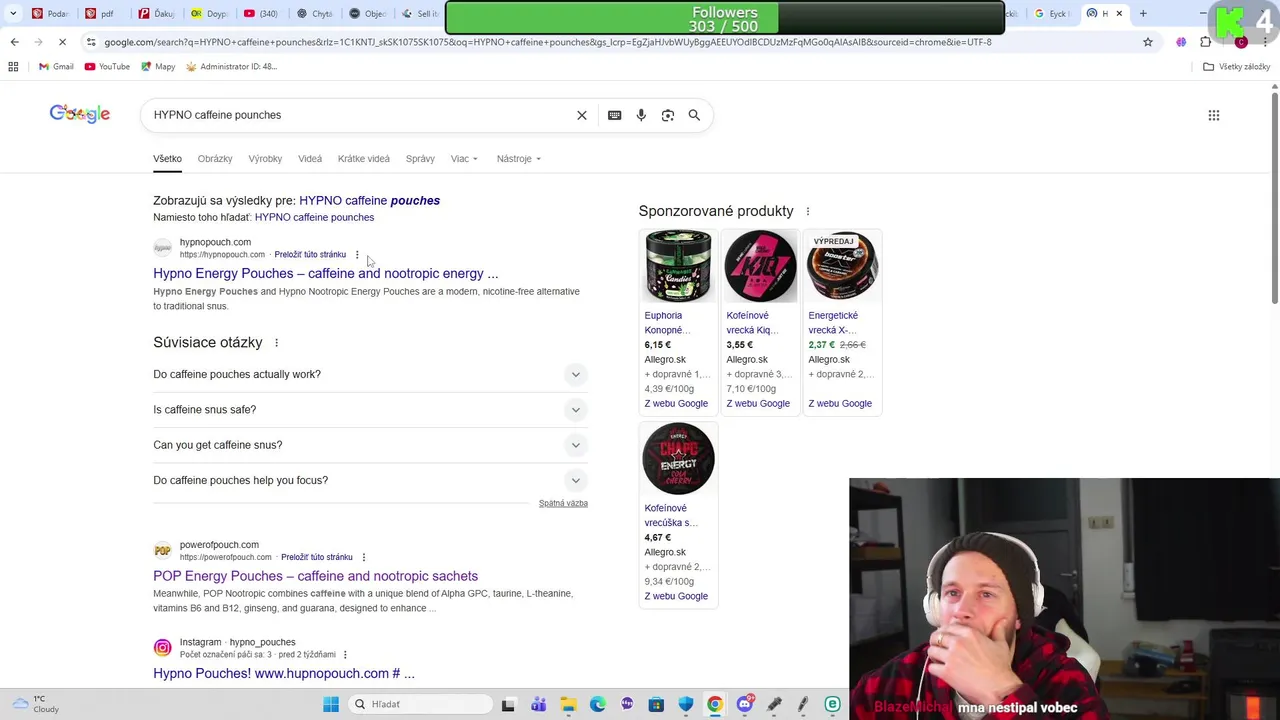Start voice search with microphone icon
This screenshot has height=720, width=1280.
point(641,115)
